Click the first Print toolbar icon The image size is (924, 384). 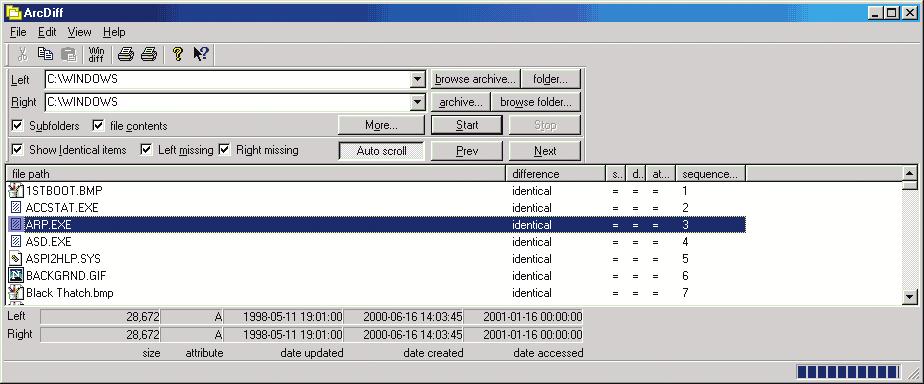click(x=126, y=54)
